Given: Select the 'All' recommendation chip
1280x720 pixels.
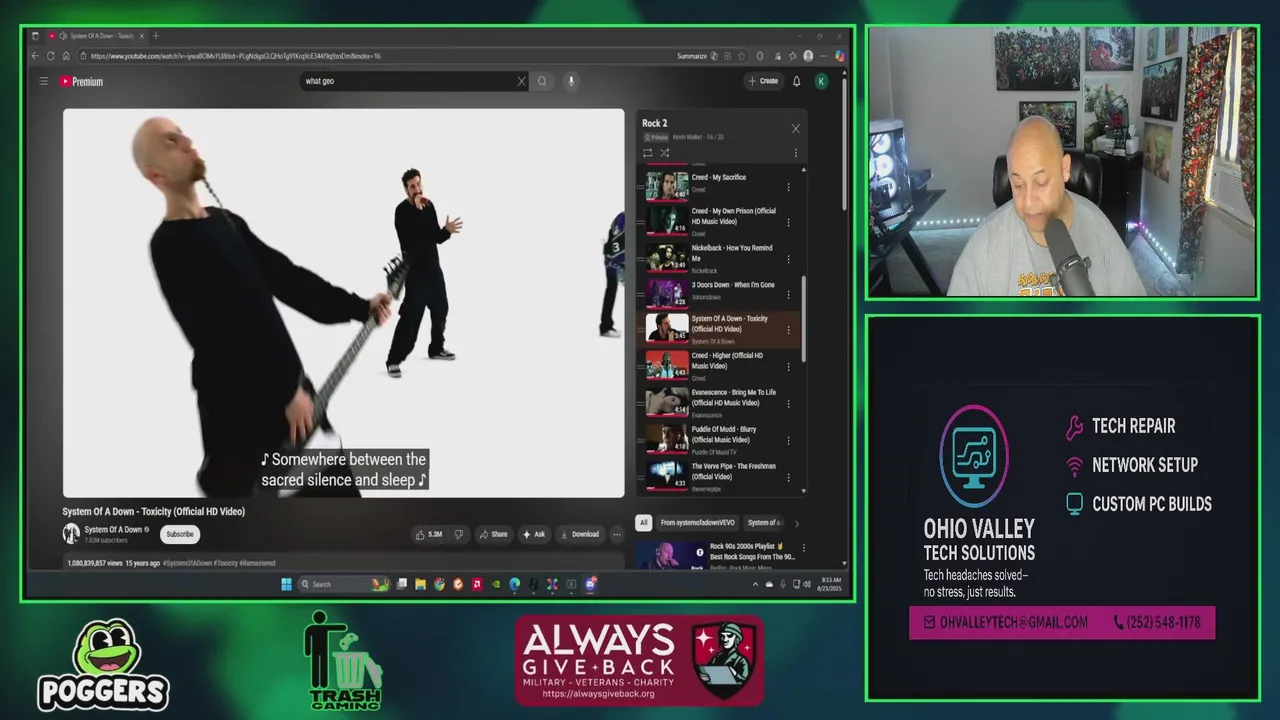Looking at the screenshot, I should 644,522.
